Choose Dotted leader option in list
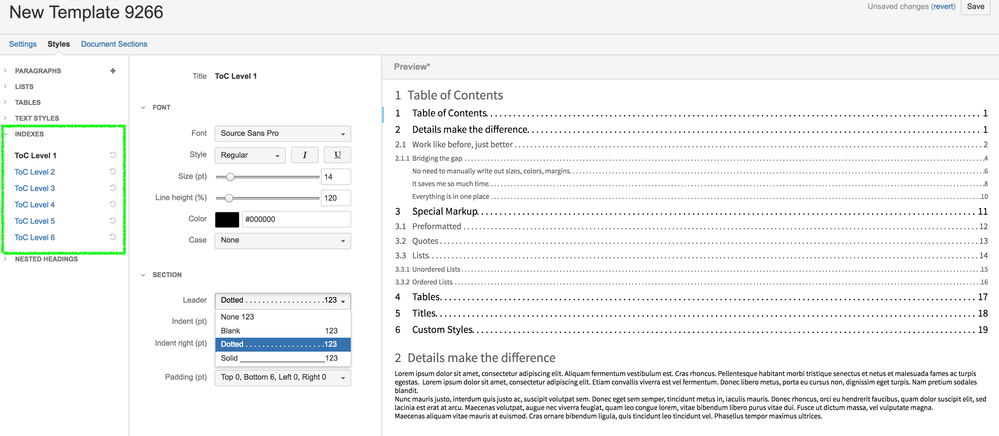This screenshot has width=999, height=436. coord(283,344)
